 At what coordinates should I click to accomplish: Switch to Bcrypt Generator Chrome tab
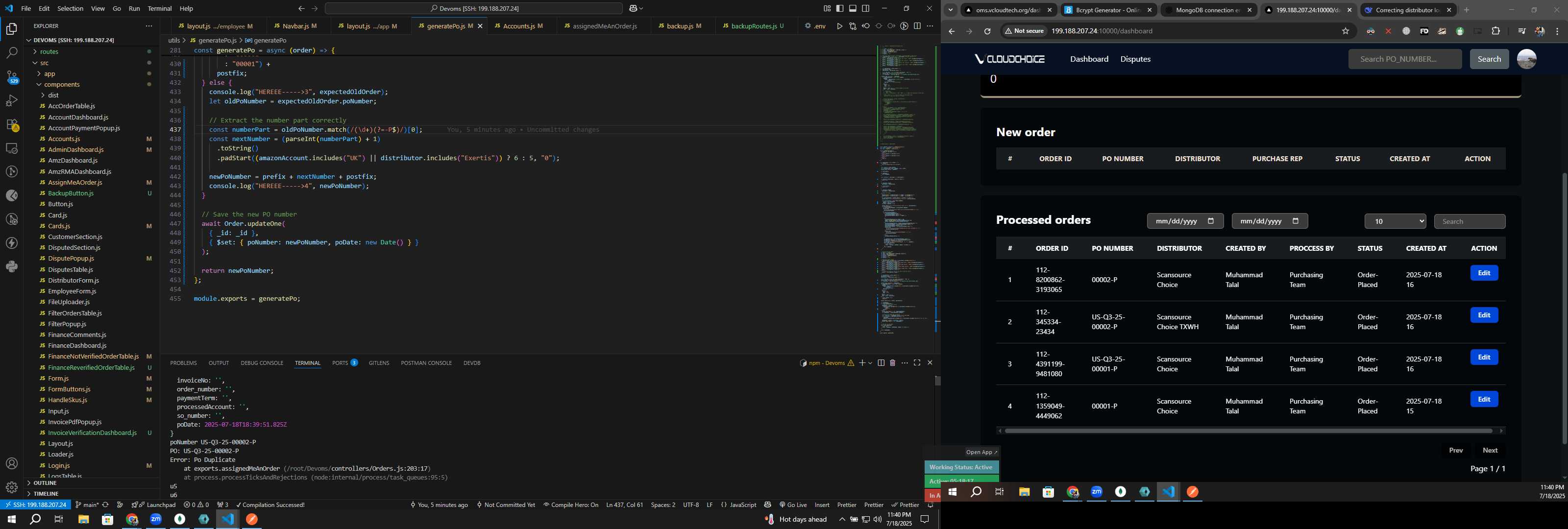1108,10
